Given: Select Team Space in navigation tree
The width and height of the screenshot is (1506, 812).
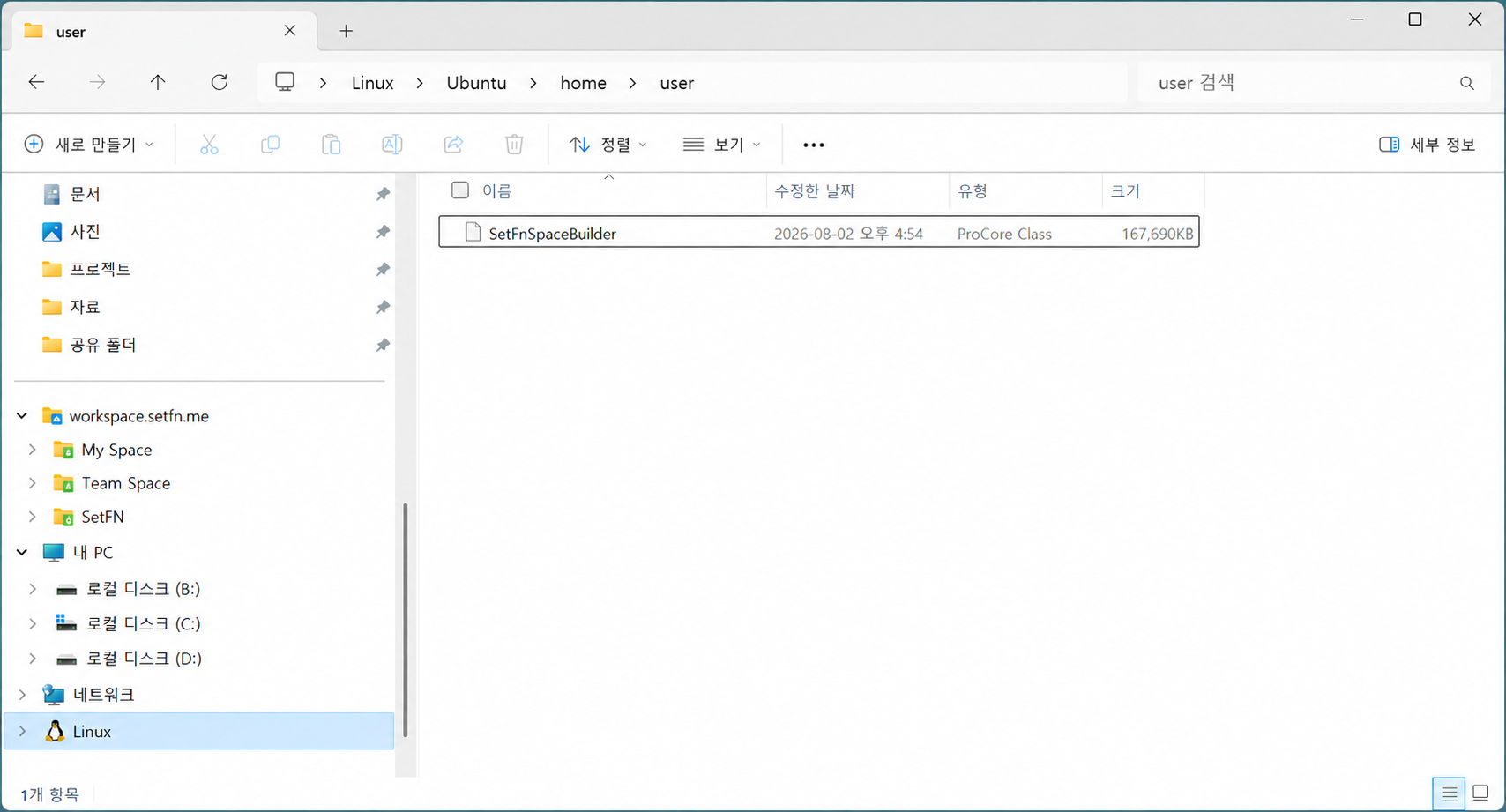Looking at the screenshot, I should (x=125, y=483).
